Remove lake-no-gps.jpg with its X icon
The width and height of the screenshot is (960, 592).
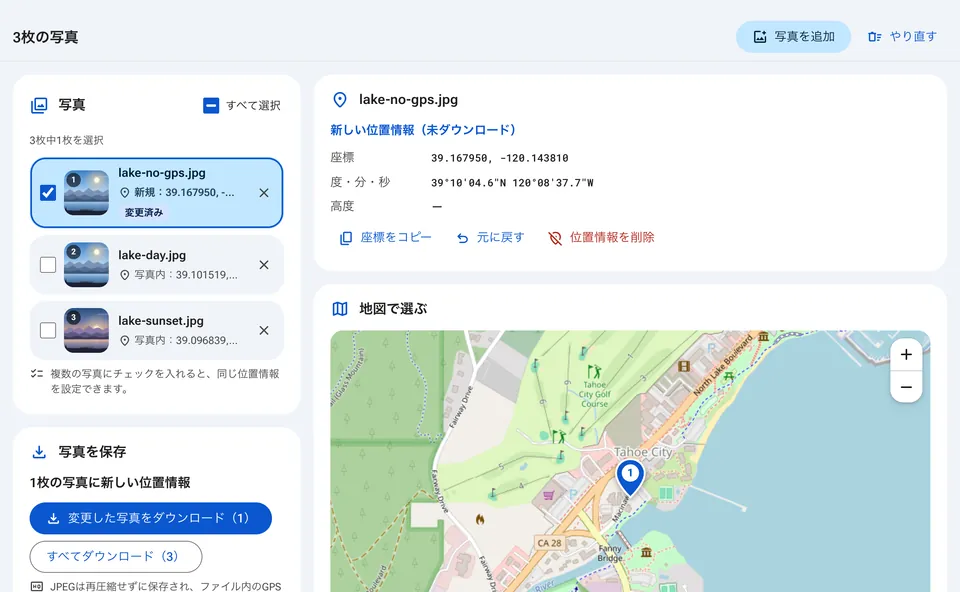(264, 193)
